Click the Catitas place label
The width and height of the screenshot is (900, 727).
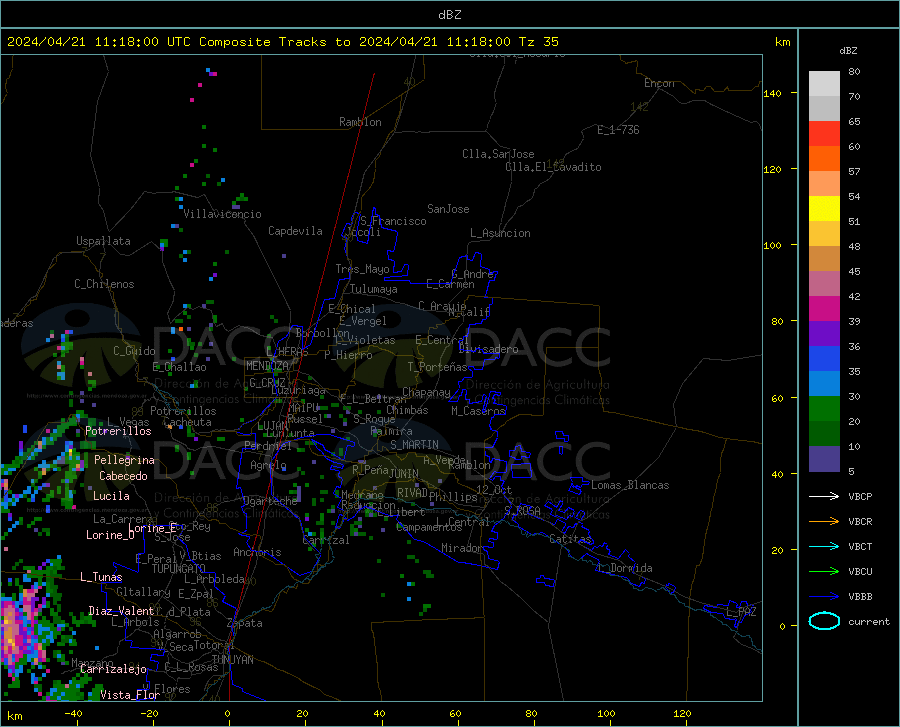point(570,539)
